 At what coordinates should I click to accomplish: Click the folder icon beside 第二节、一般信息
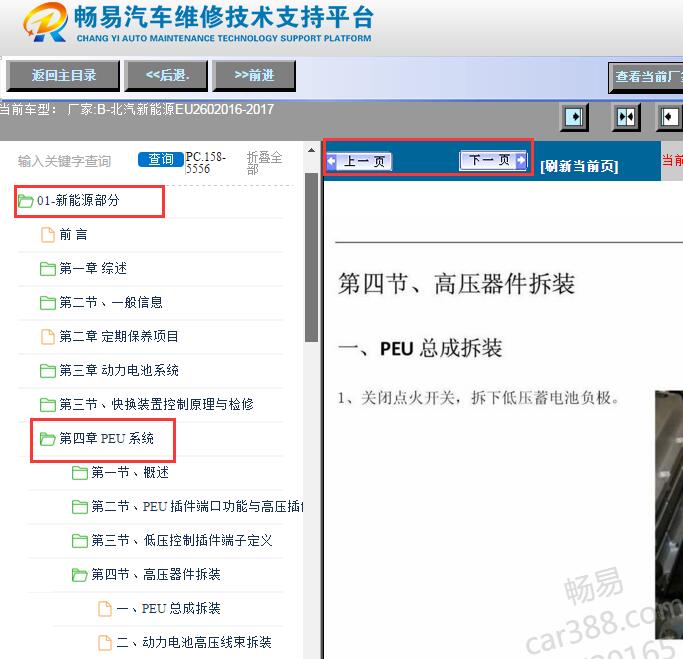(x=47, y=303)
